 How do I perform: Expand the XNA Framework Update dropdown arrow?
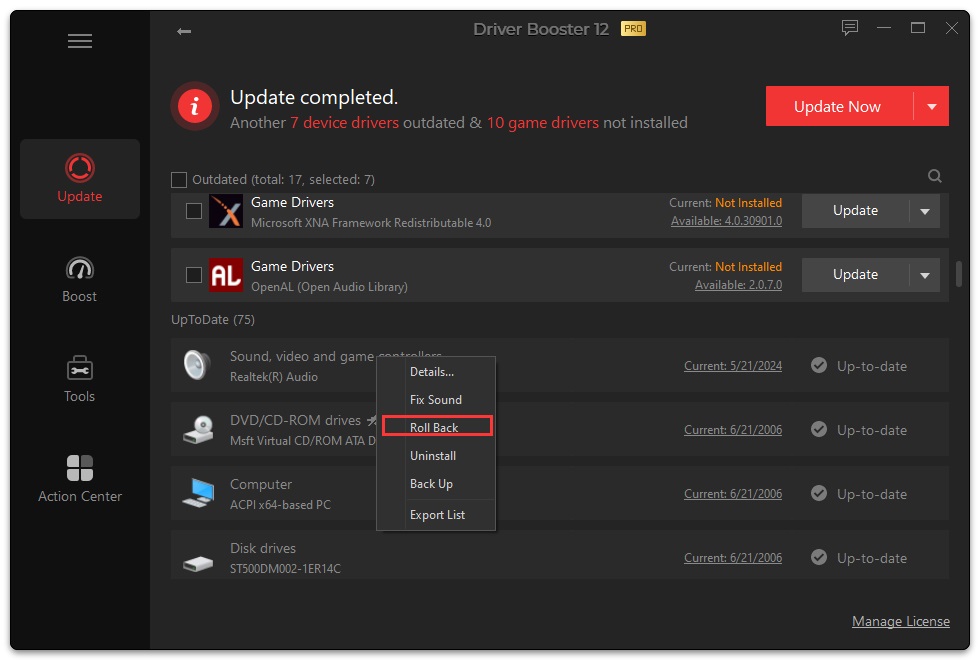point(925,211)
